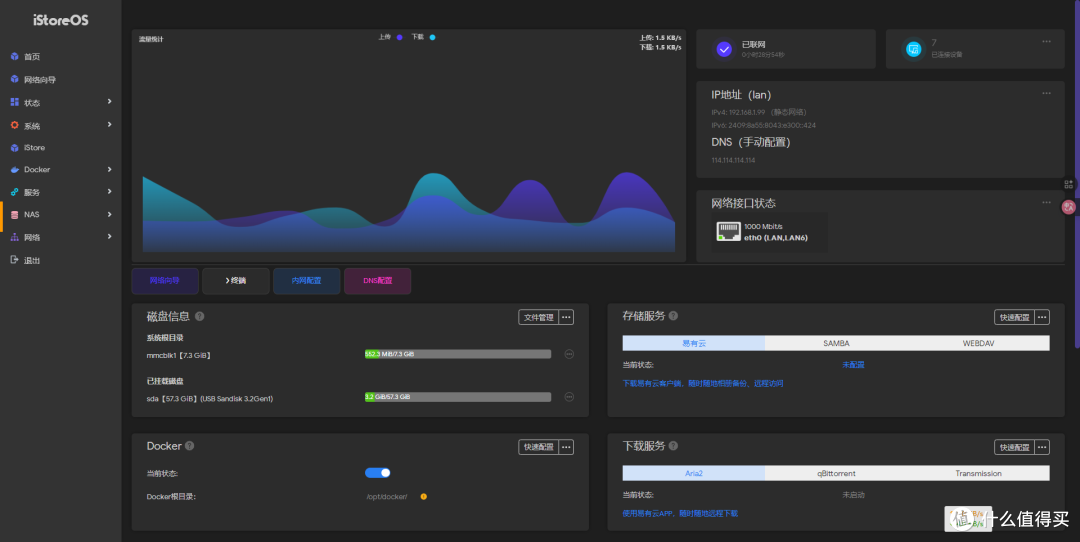Click the pink translate badge at right edge
The image size is (1080, 542).
click(1069, 207)
